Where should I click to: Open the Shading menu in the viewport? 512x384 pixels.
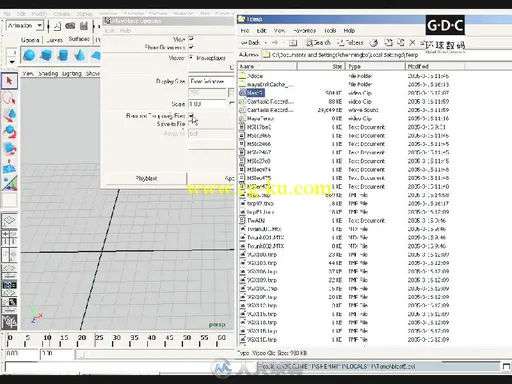coord(48,73)
